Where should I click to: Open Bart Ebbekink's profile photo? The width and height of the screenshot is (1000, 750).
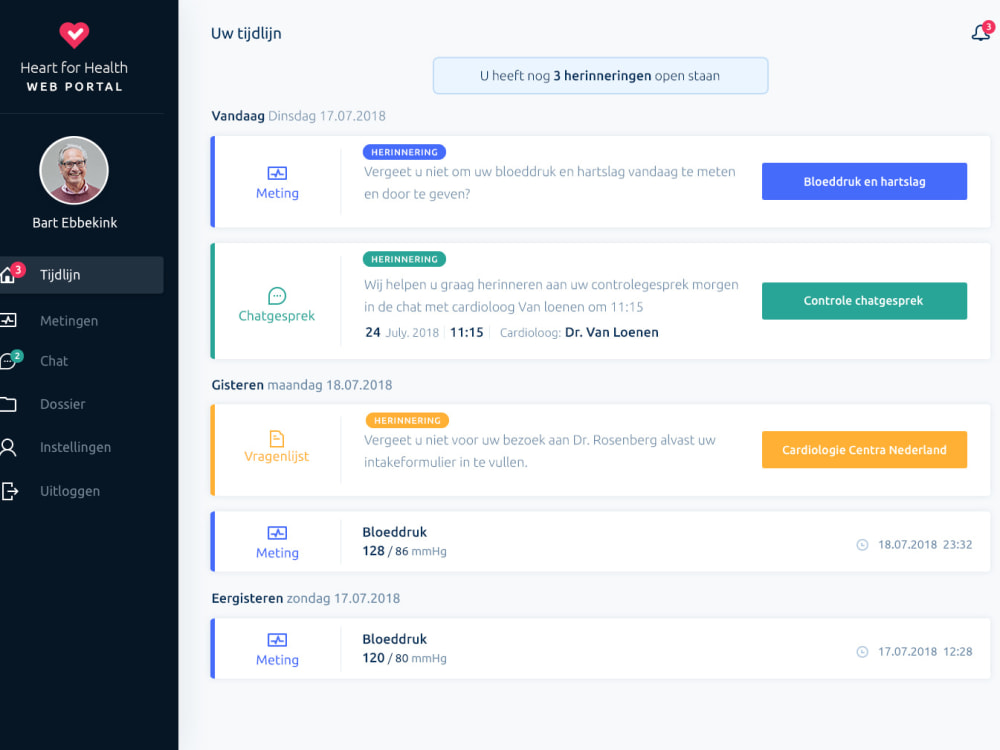point(74,170)
